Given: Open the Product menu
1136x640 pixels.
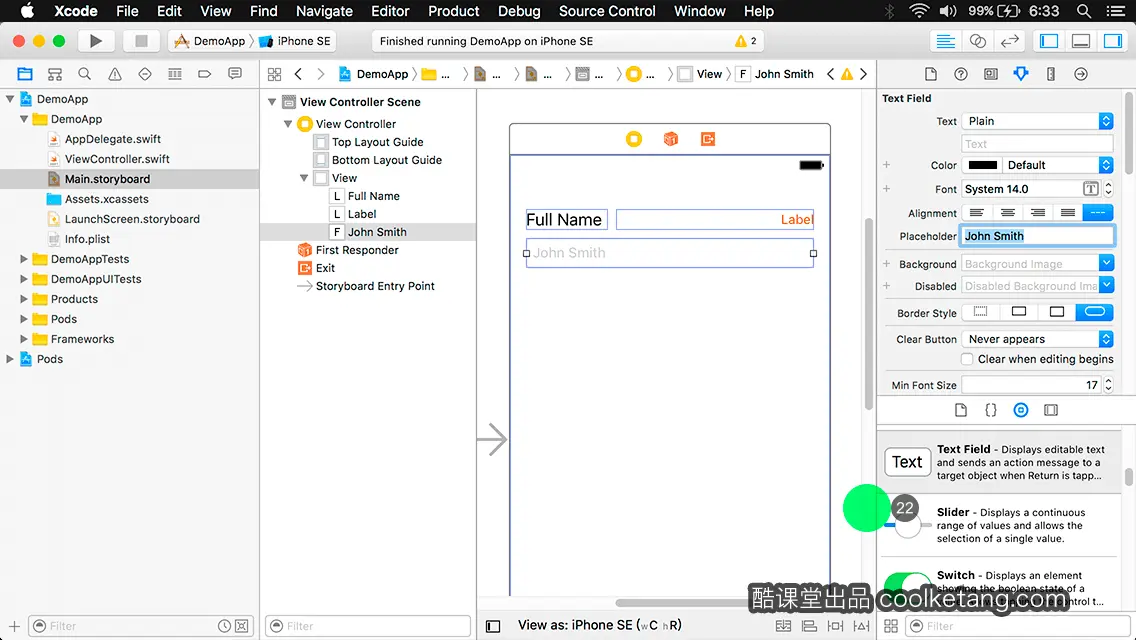Looking at the screenshot, I should coord(454,11).
